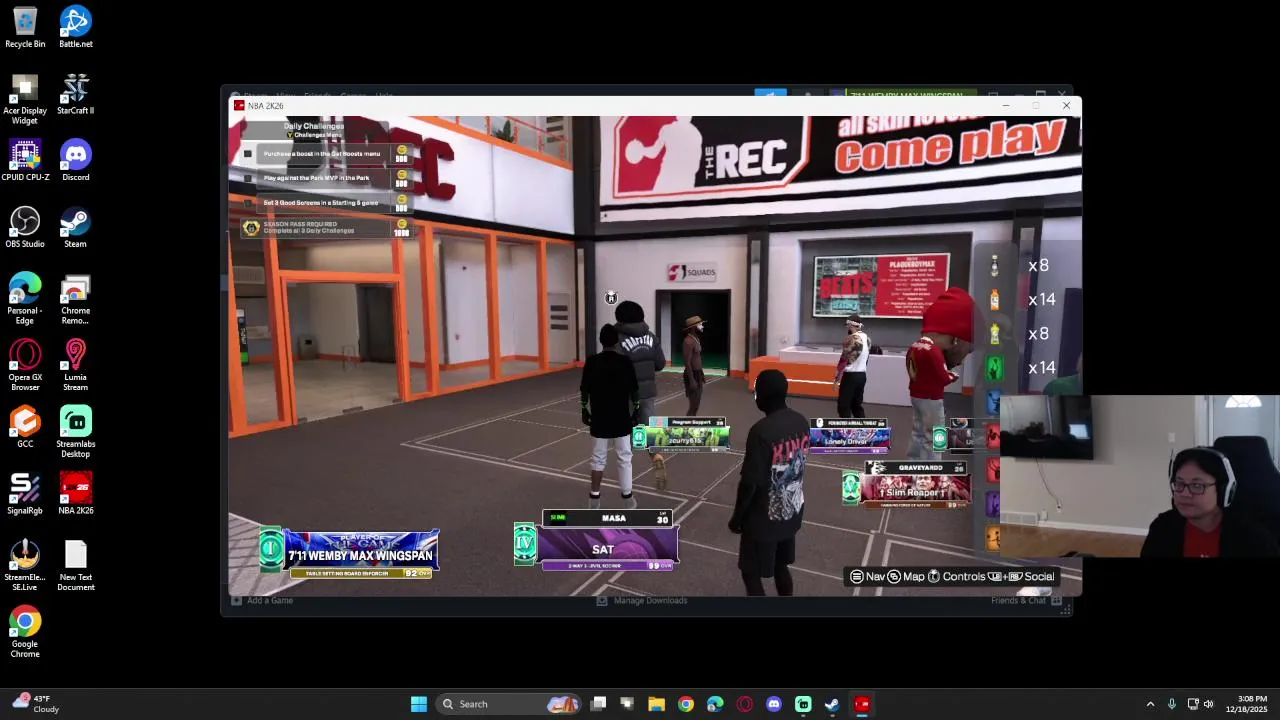
Task: Switch to Discord on the taskbar
Action: [x=773, y=704]
